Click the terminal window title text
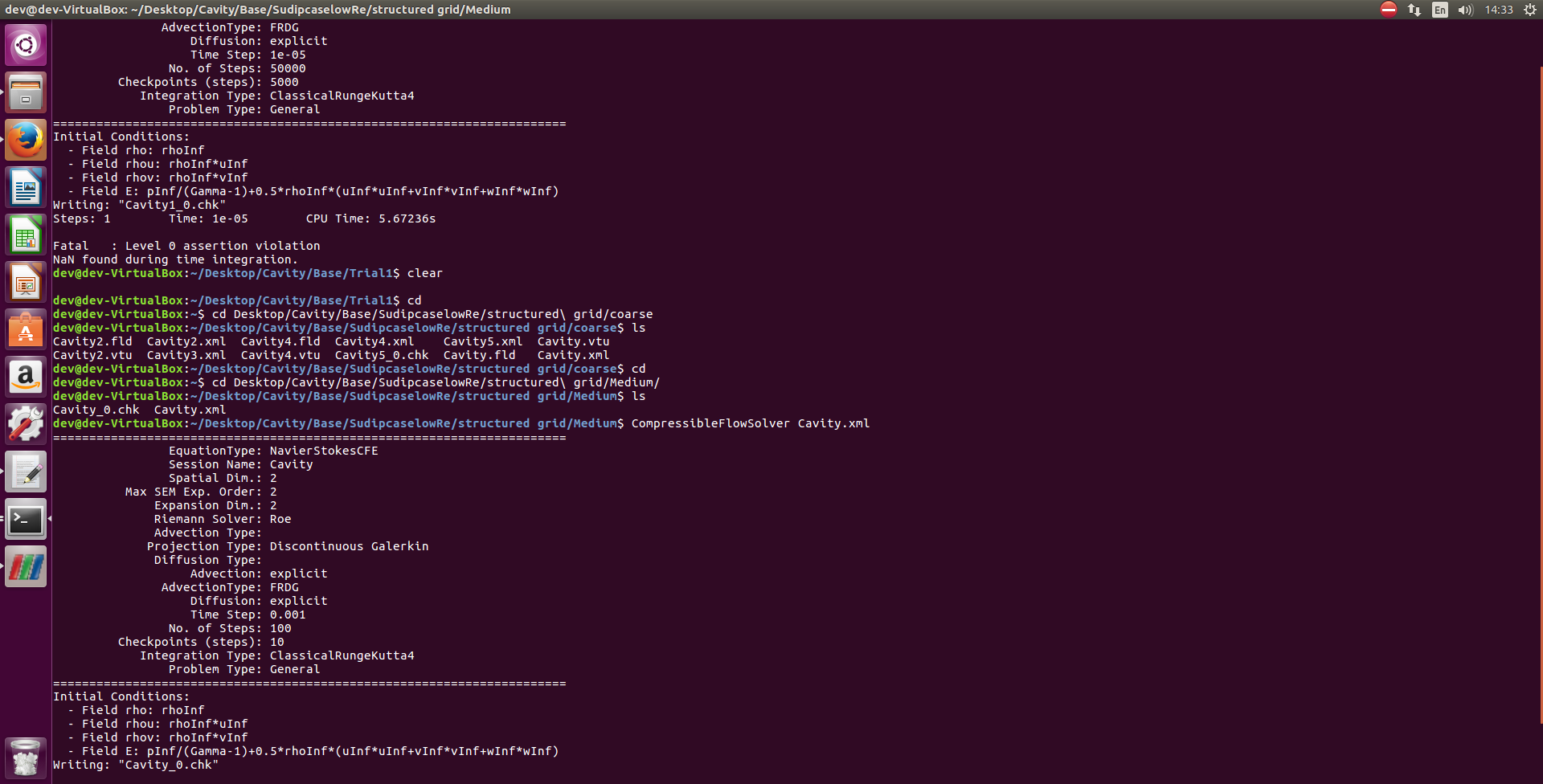This screenshot has width=1543, height=784. [x=257, y=10]
